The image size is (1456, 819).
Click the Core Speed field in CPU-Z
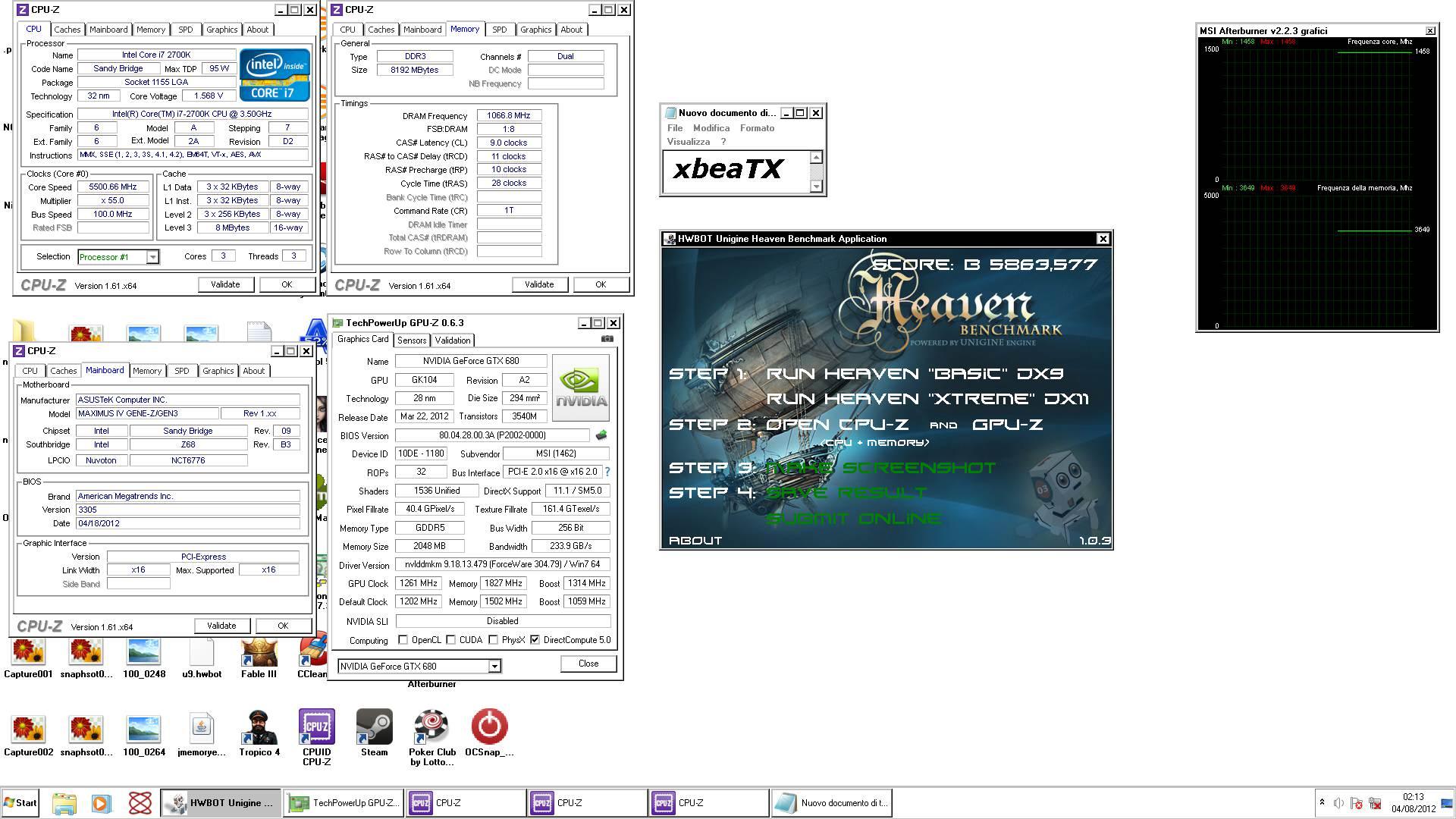click(x=113, y=187)
